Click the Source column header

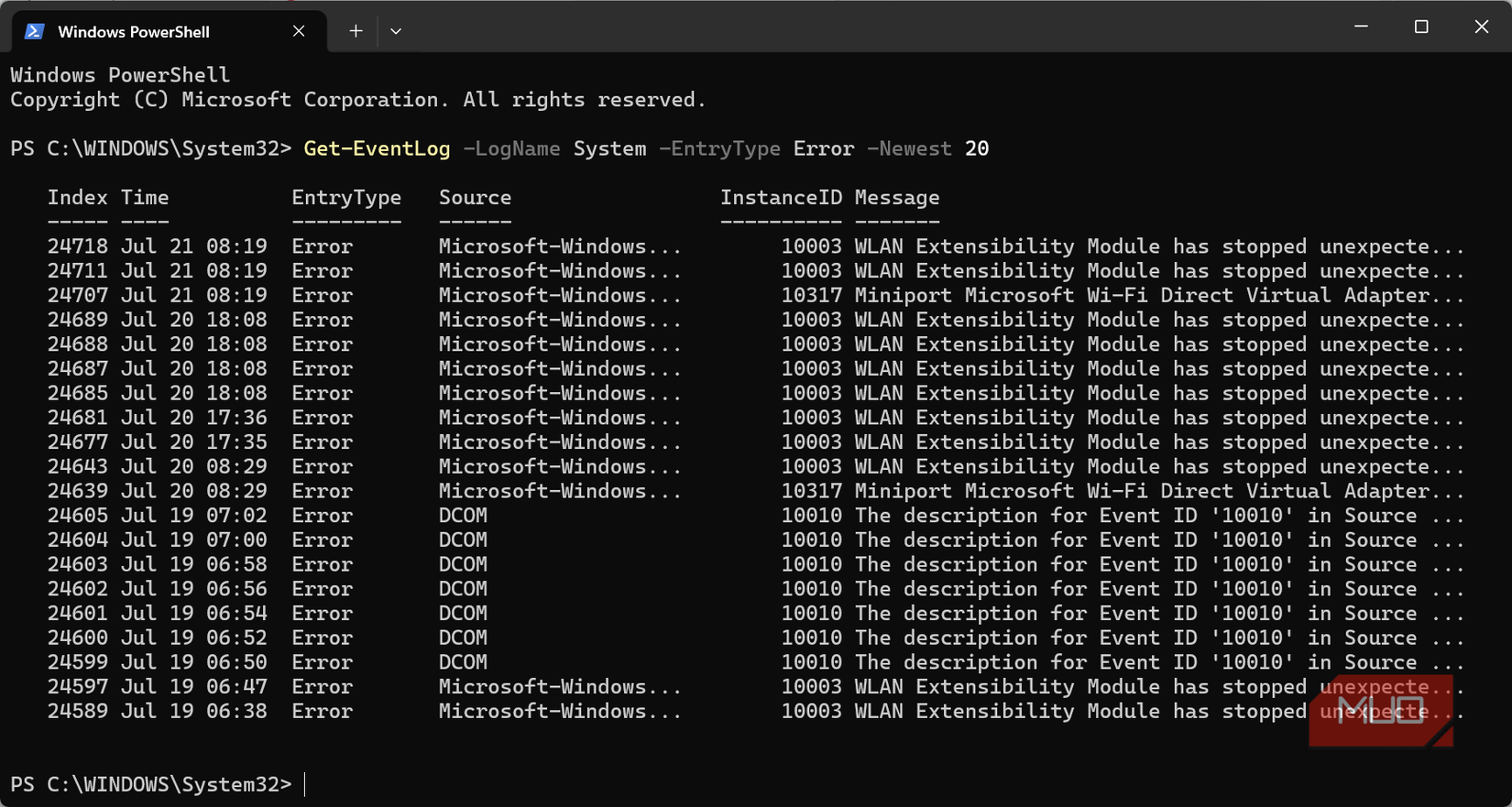pos(475,198)
